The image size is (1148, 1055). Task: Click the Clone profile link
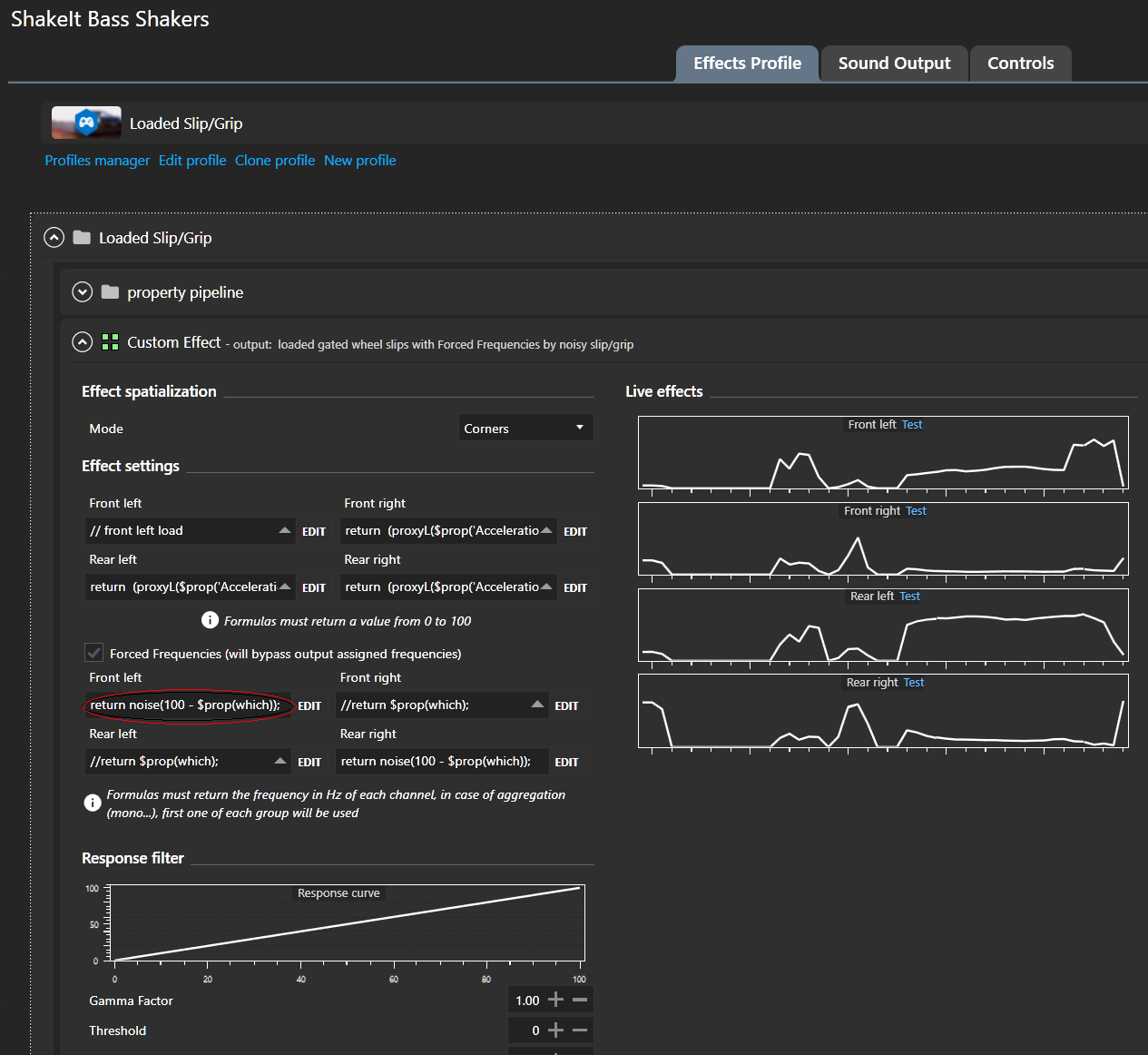(275, 161)
